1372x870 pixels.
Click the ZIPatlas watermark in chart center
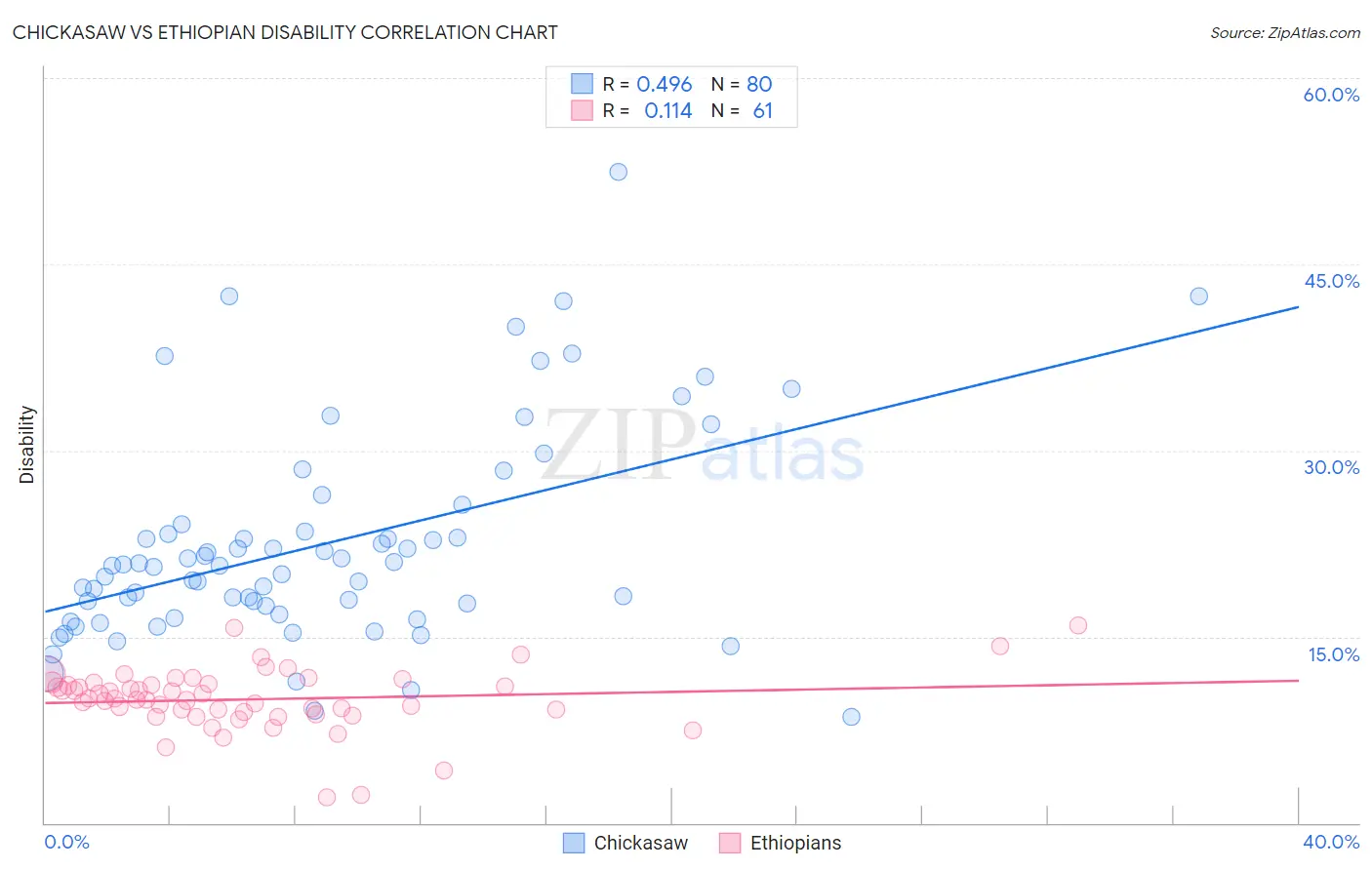[703, 446]
